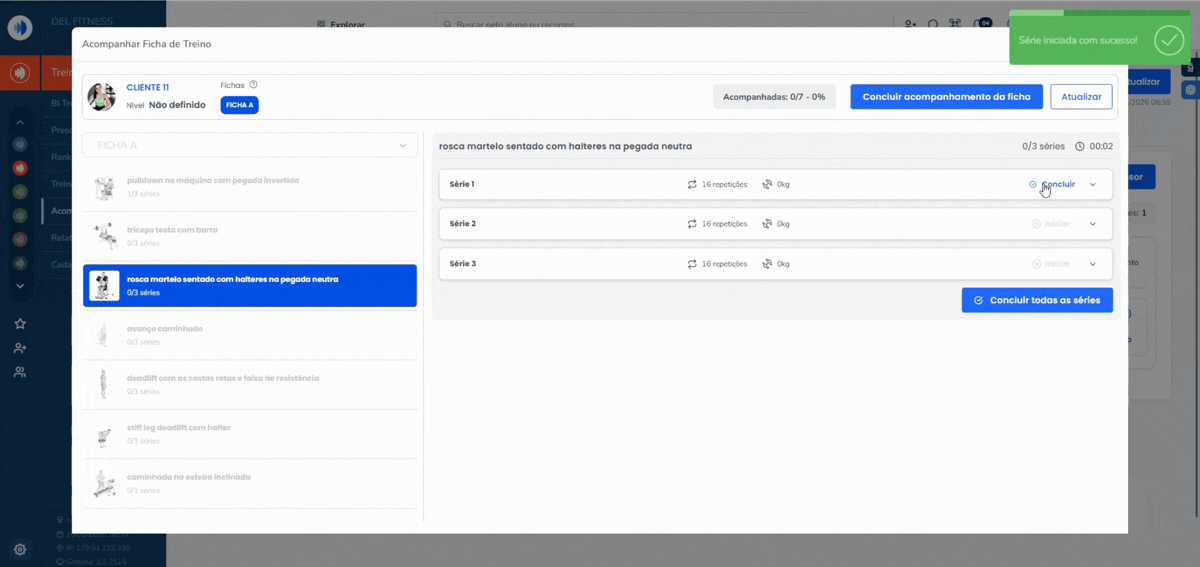Click the weight icon in Série 2
The height and width of the screenshot is (567, 1200).
[x=767, y=224]
